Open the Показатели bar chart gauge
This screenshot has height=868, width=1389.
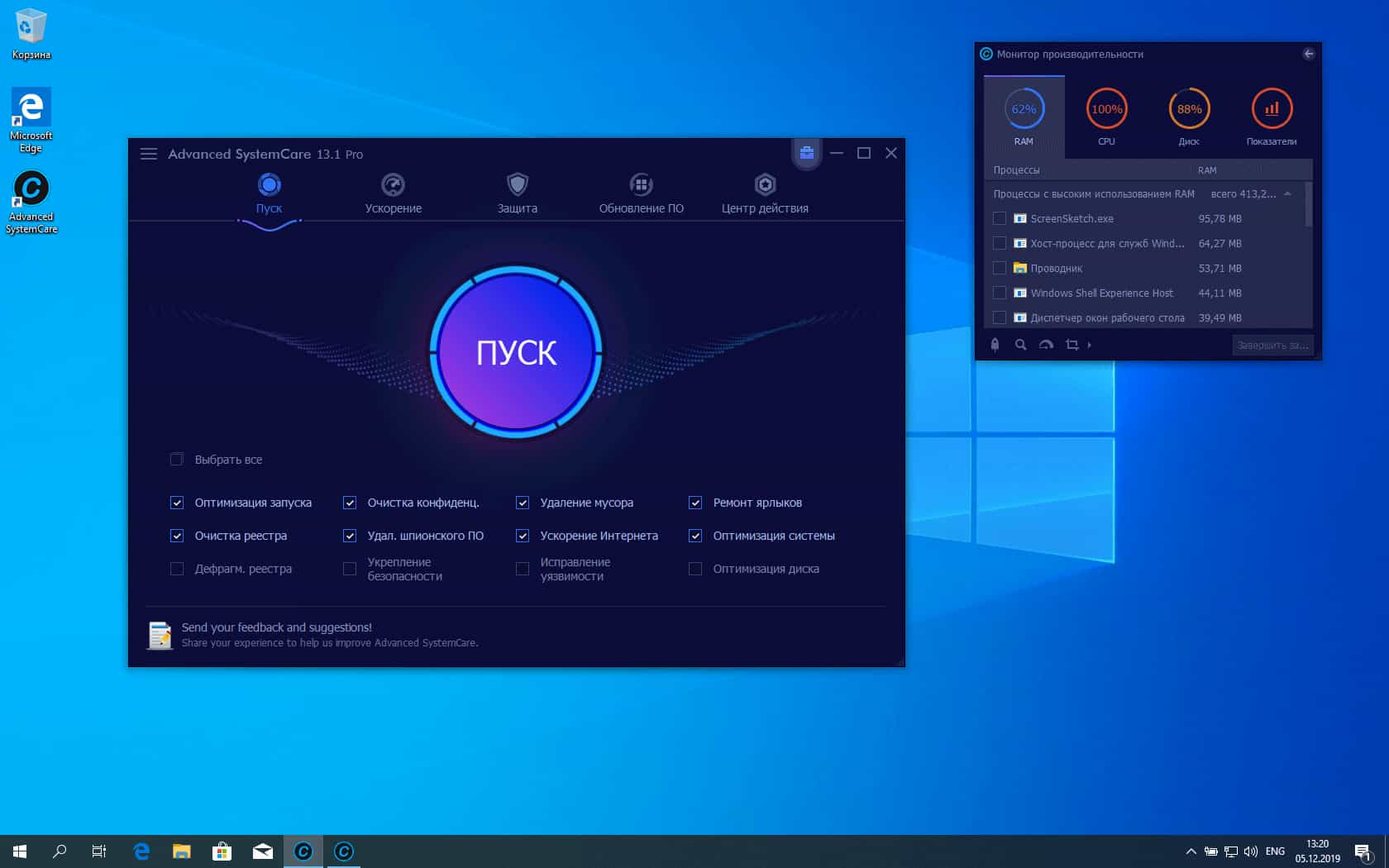[1272, 108]
